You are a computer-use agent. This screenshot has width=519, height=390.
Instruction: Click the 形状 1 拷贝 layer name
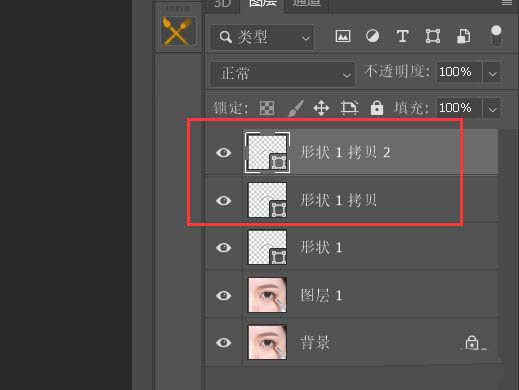[x=338, y=200]
